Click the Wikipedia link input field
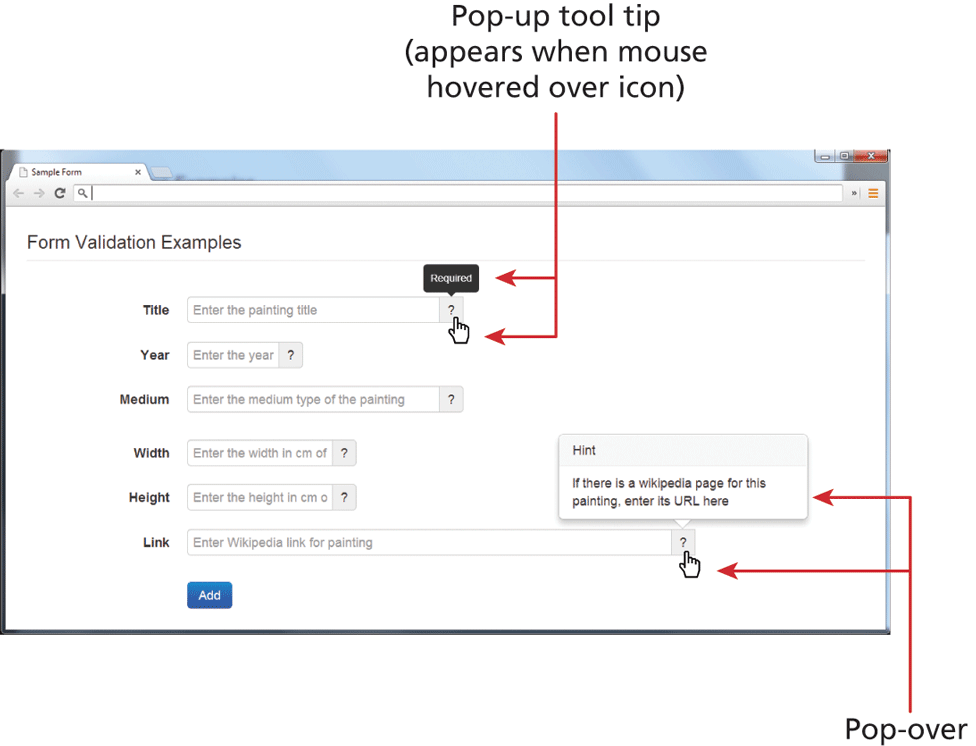The width and height of the screenshot is (976, 746). [x=428, y=542]
